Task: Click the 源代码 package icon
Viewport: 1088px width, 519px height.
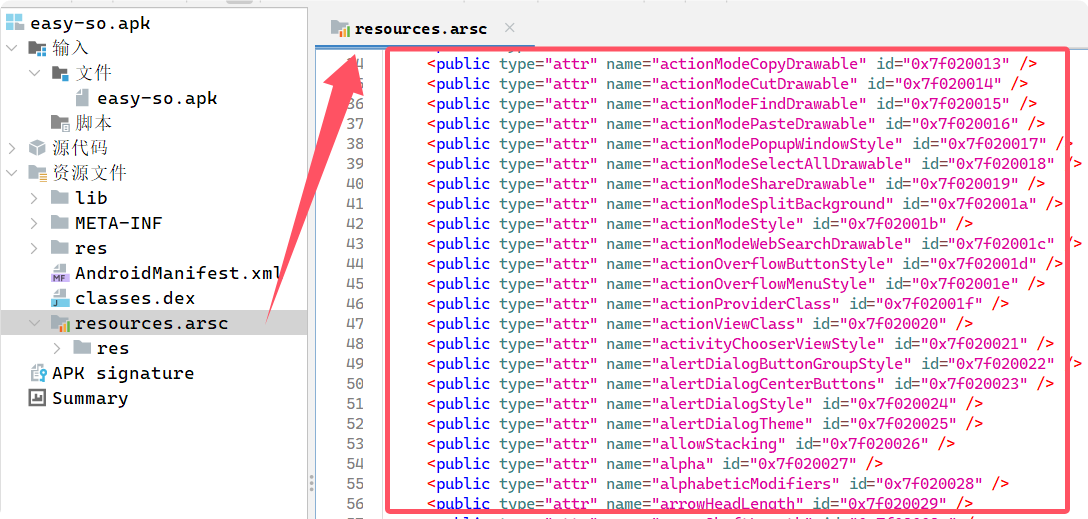Action: [37, 148]
